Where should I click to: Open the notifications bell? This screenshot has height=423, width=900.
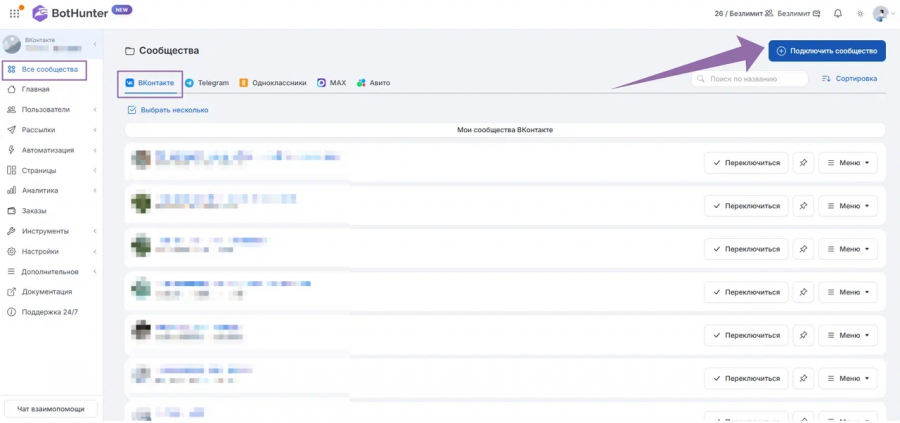click(838, 13)
